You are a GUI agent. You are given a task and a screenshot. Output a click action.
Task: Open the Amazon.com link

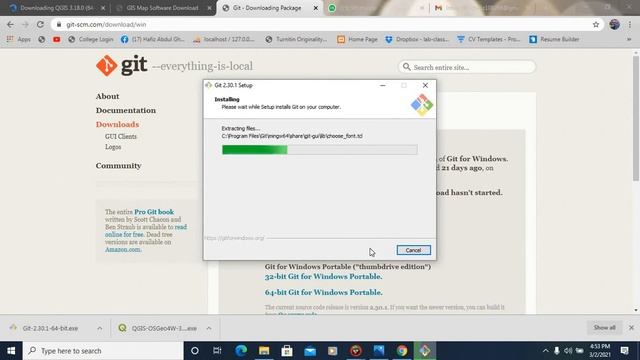(x=123, y=249)
